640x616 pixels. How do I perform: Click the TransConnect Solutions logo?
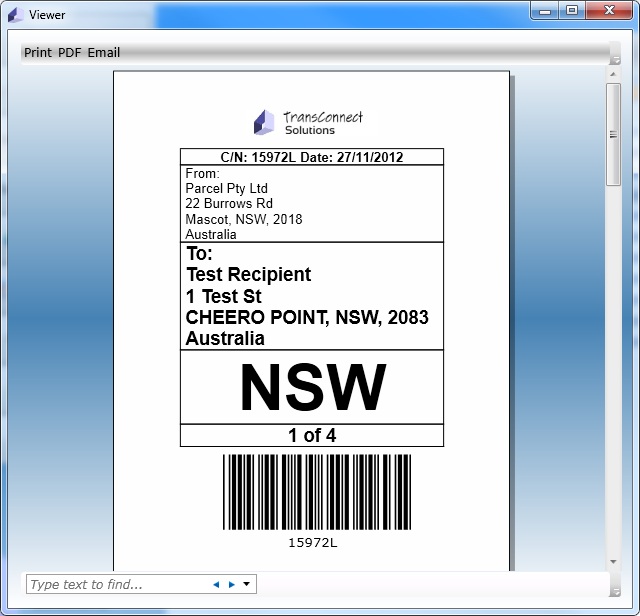click(x=308, y=122)
